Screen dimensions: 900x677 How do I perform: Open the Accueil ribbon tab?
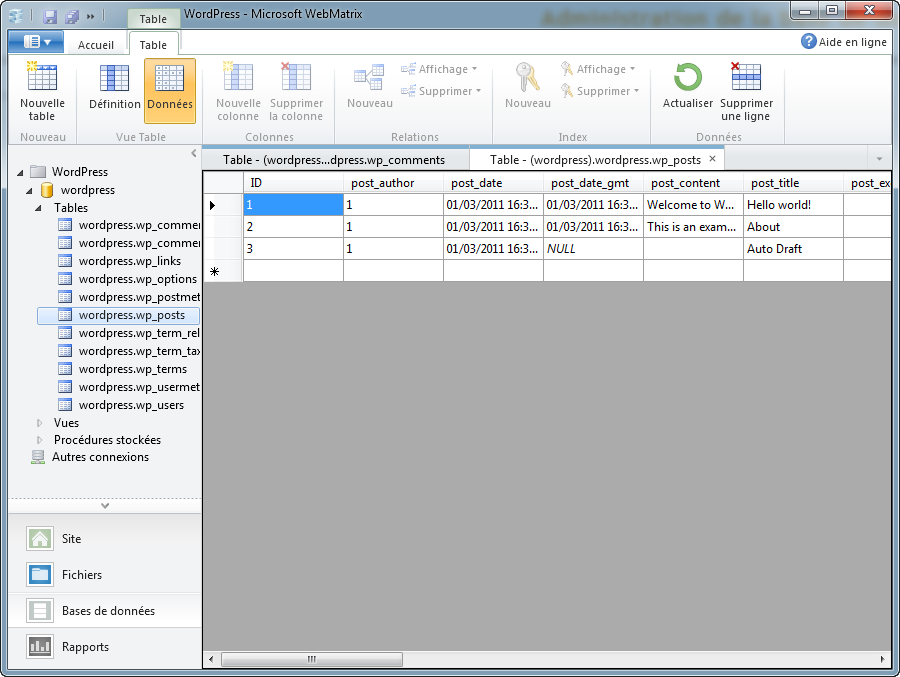tap(96, 45)
